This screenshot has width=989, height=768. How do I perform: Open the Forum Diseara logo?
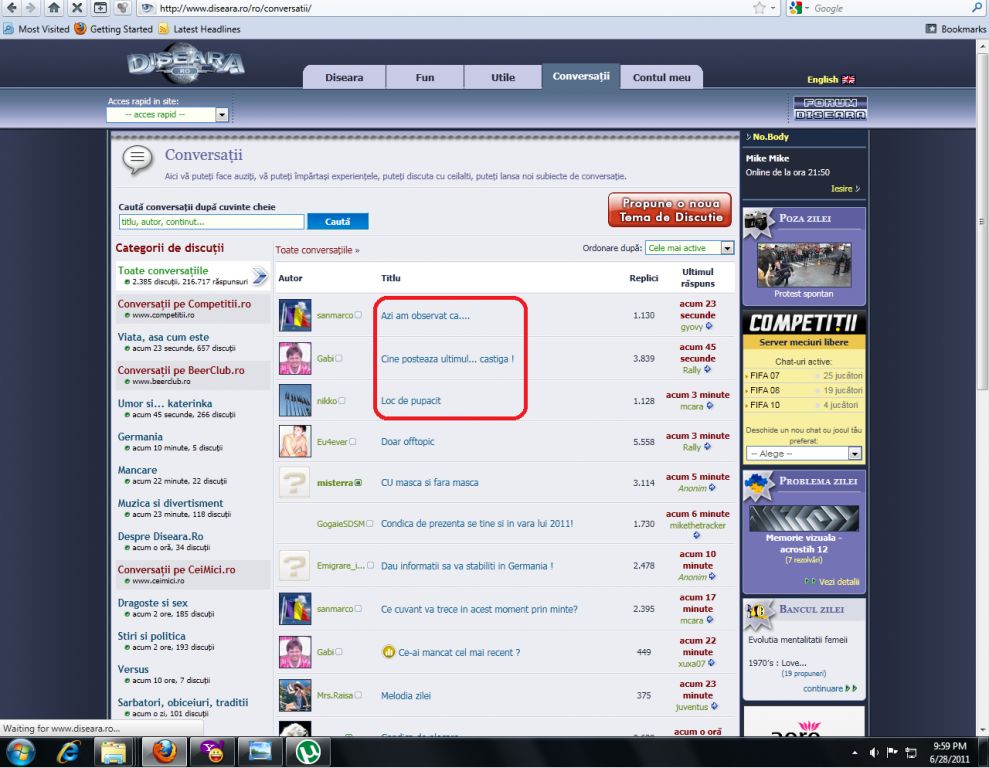coord(830,108)
